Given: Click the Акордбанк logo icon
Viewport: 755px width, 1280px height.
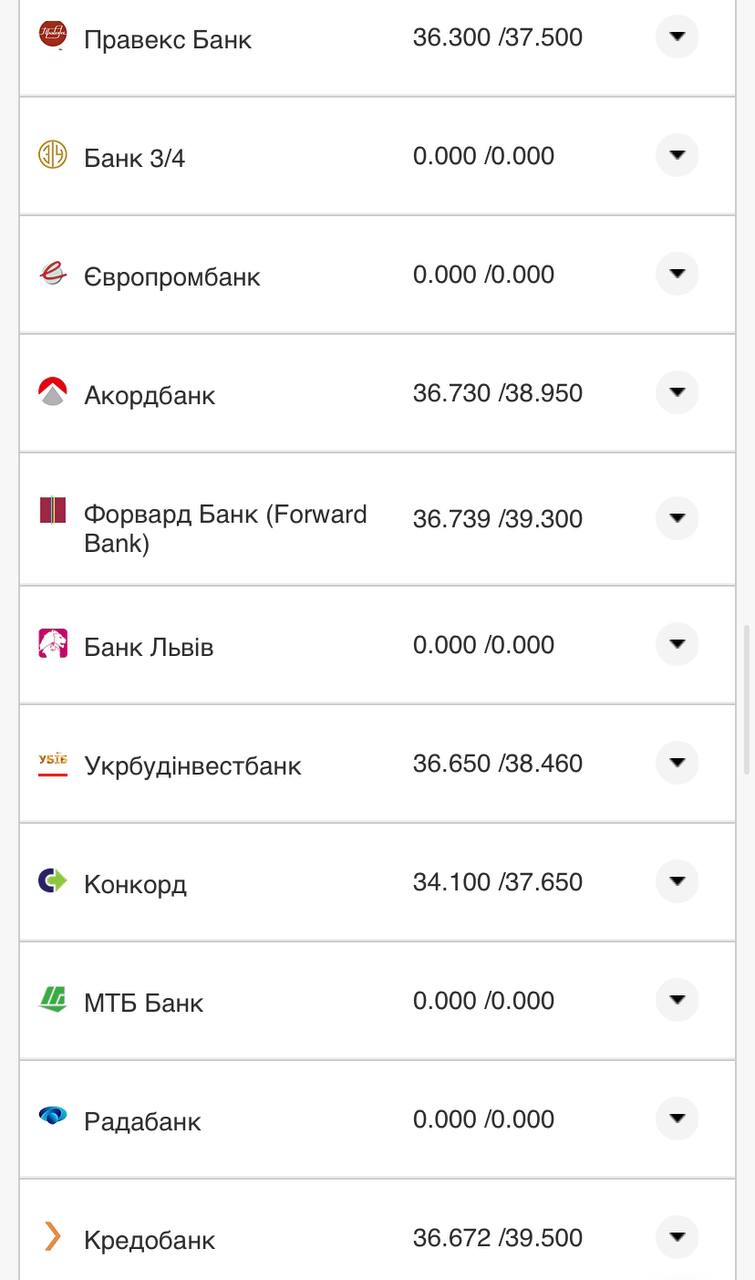Looking at the screenshot, I should (52, 391).
